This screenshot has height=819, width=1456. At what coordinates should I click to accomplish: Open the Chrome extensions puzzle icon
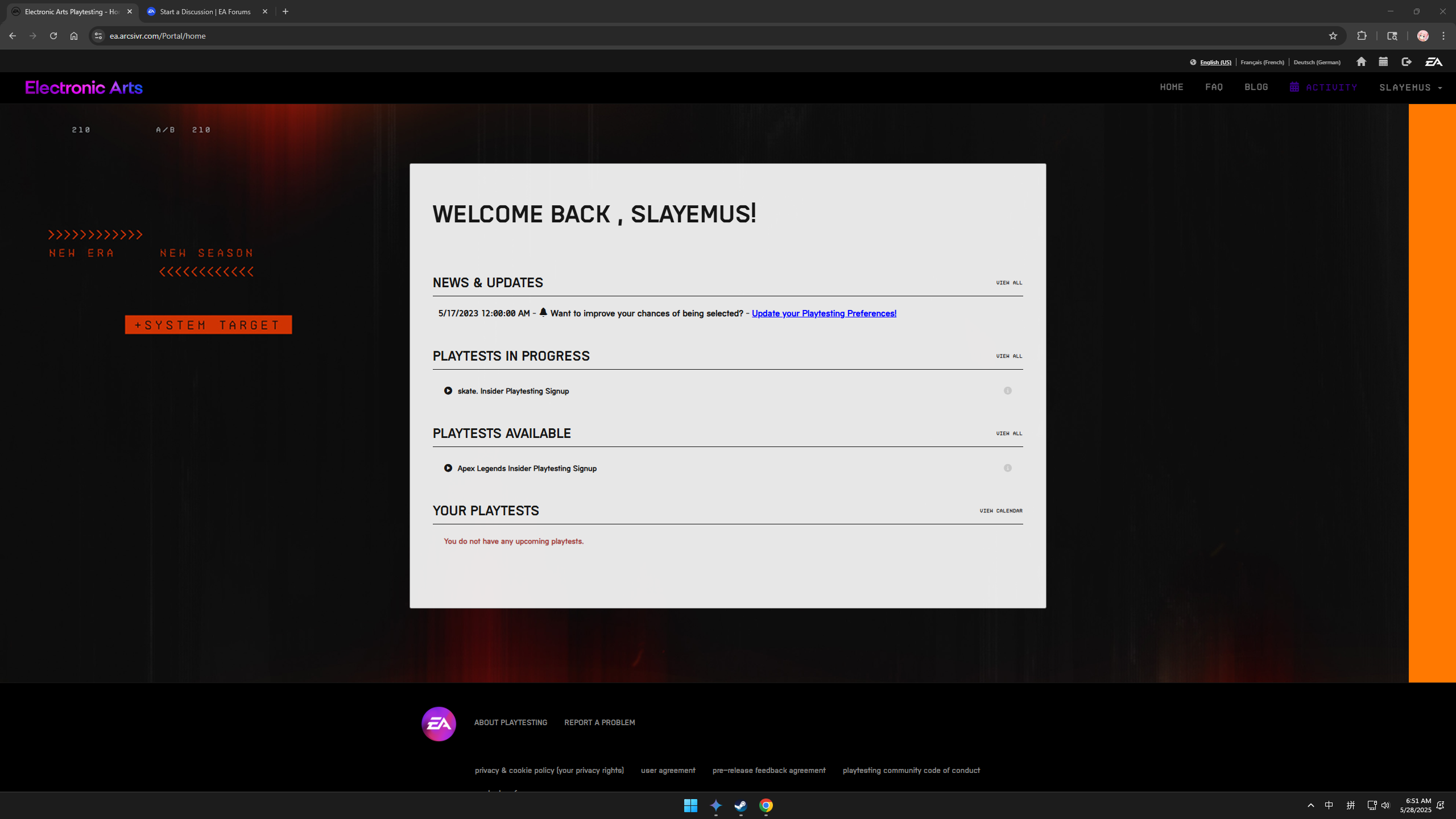[1362, 36]
